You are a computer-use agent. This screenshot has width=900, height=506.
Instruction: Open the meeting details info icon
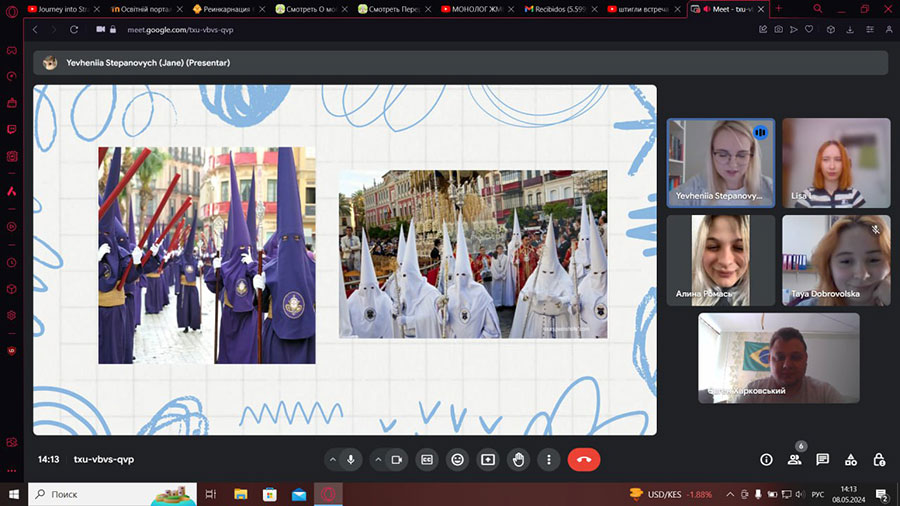point(766,460)
